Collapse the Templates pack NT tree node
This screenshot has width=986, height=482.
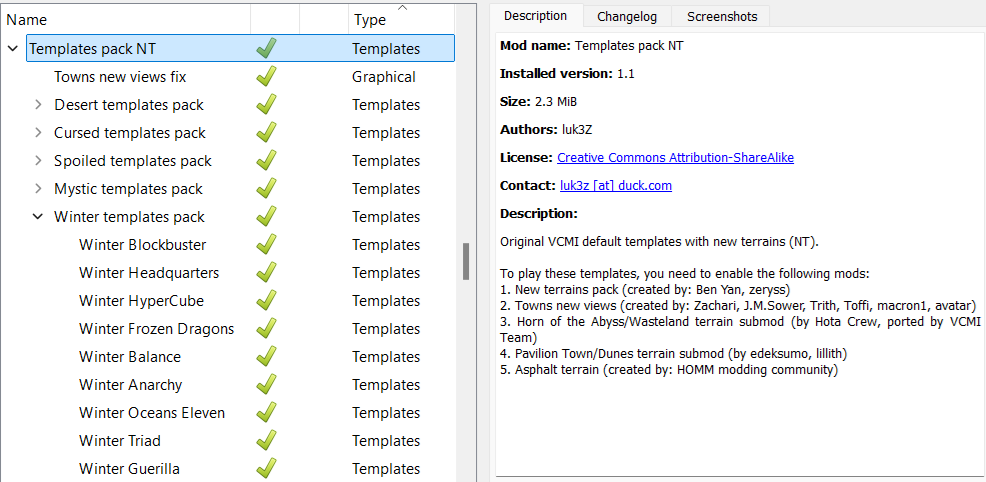13,49
